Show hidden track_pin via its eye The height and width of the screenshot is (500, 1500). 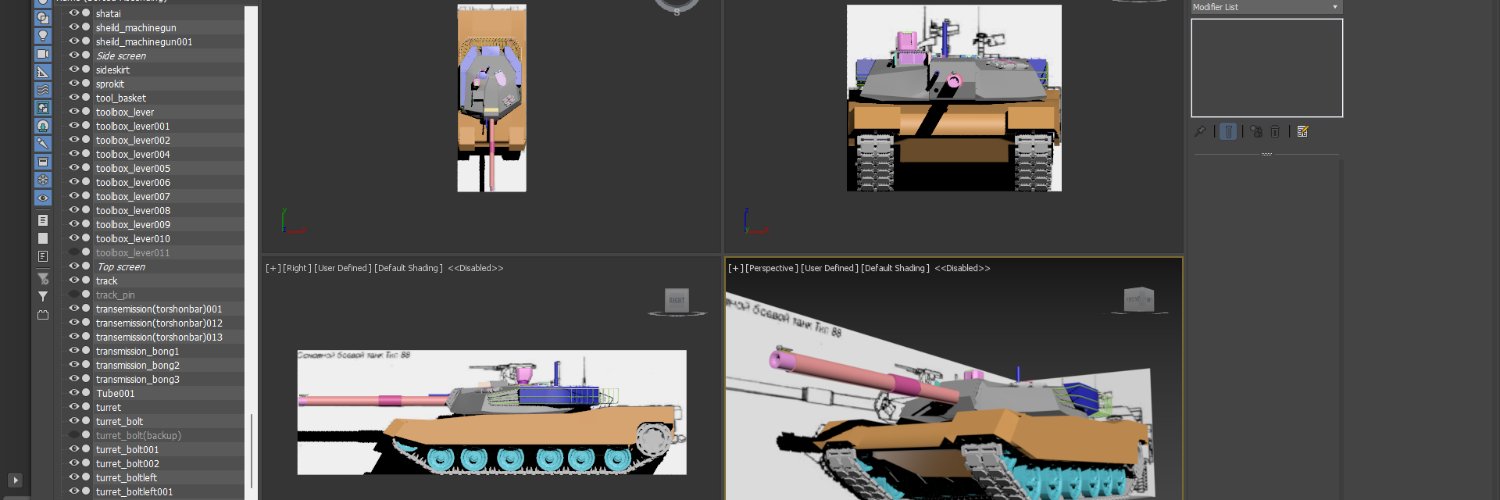[74, 295]
